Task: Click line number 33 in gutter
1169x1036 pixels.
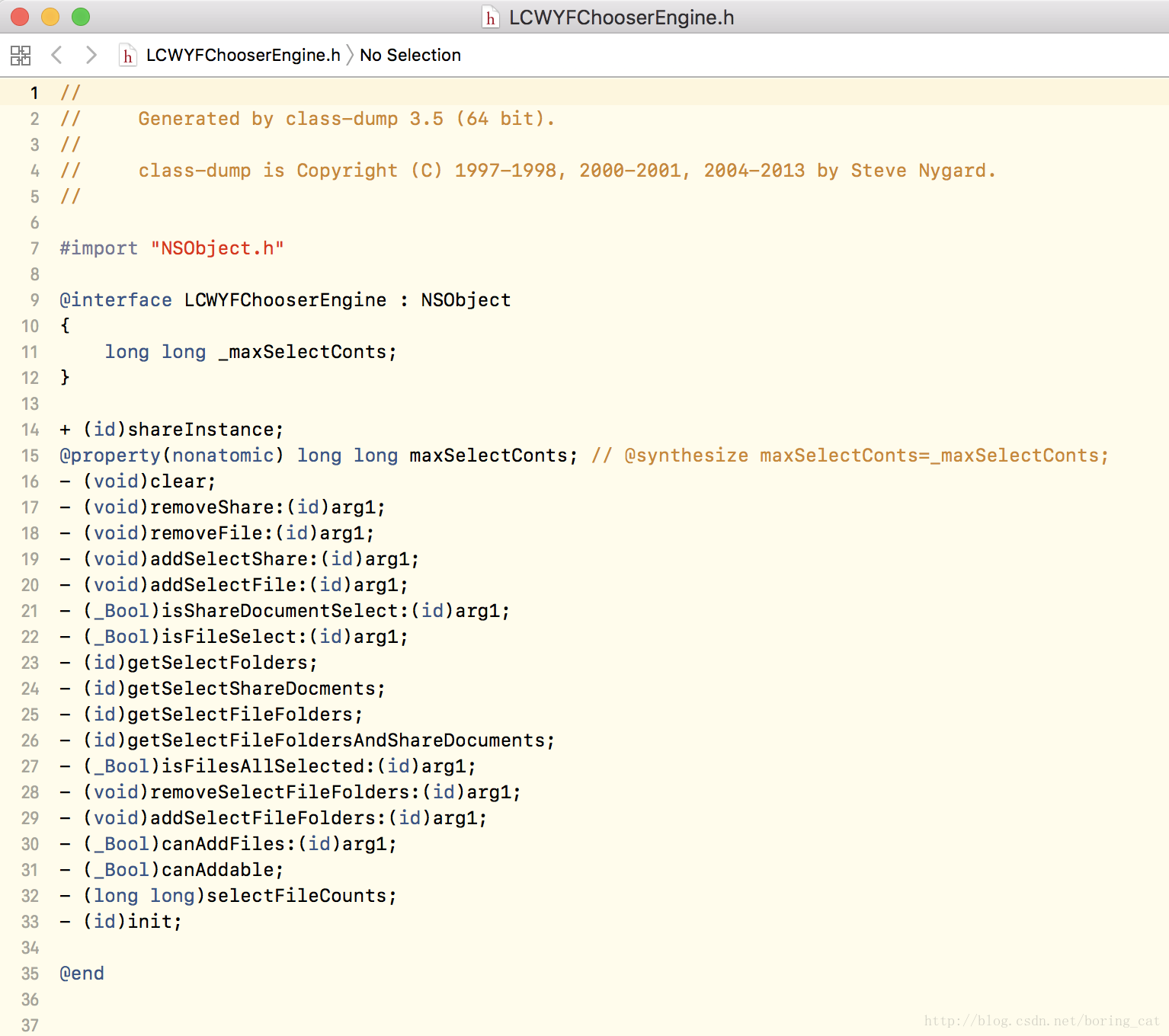Action: [x=30, y=922]
